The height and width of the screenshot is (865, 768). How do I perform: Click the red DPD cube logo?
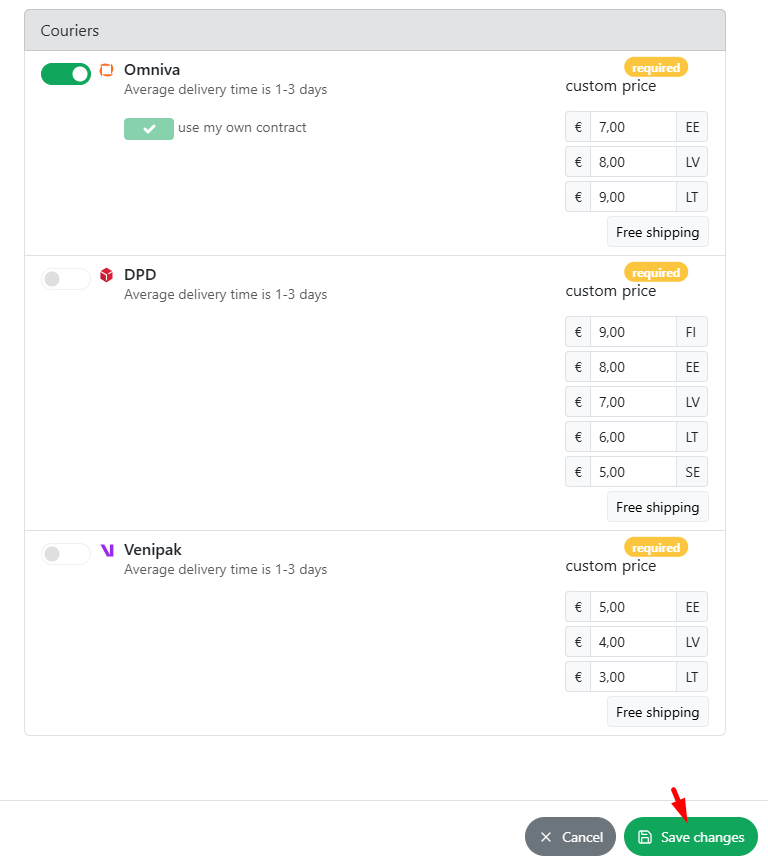pyautogui.click(x=106, y=275)
